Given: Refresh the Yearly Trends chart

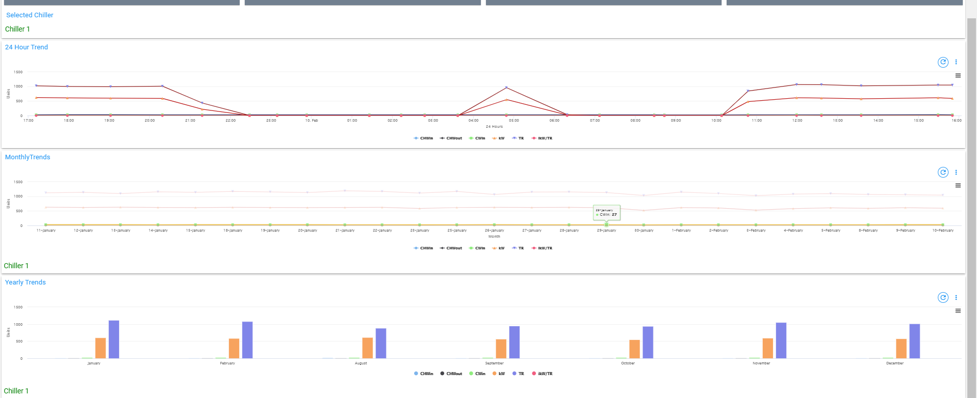Looking at the screenshot, I should [943, 298].
